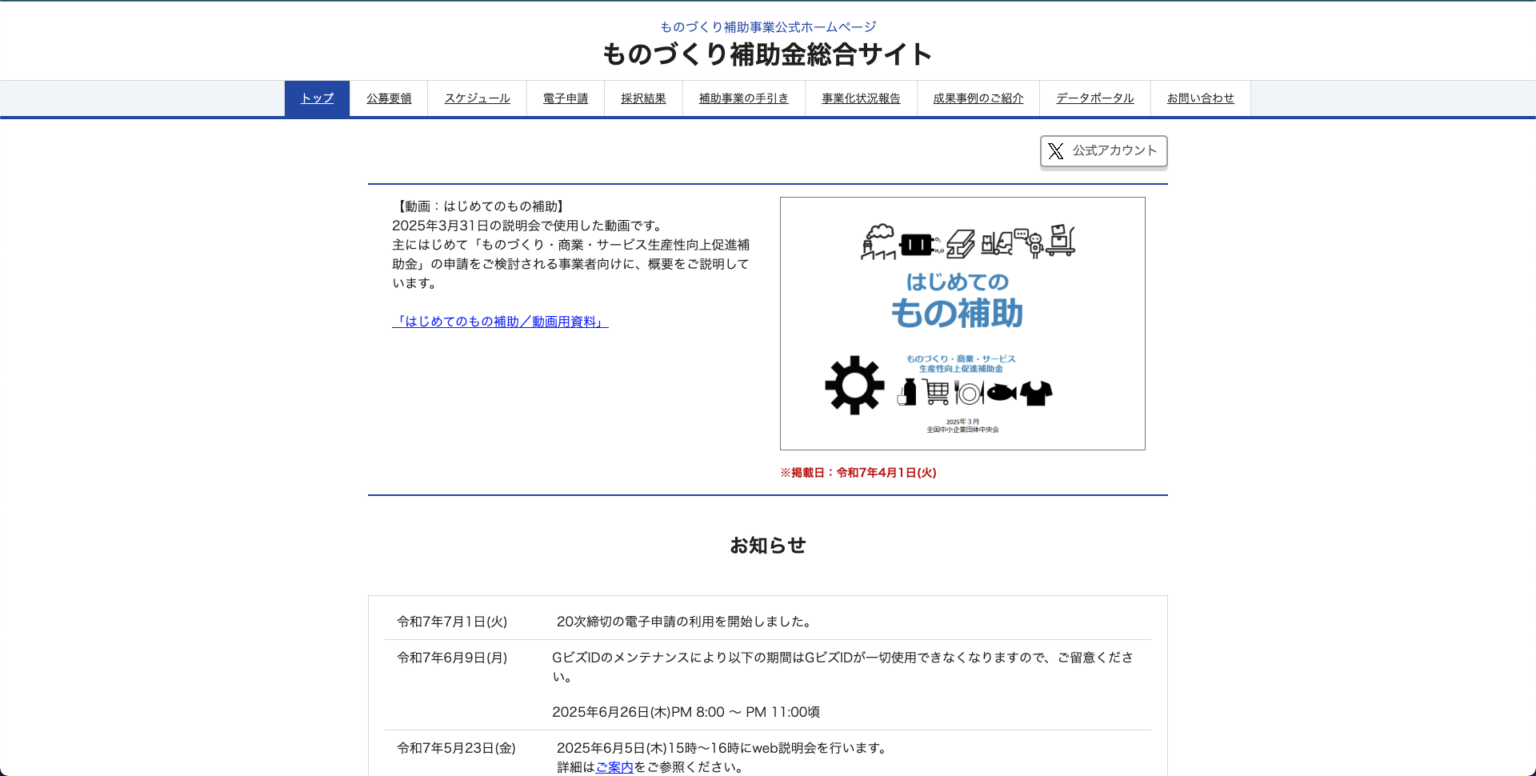
Task: Open the スケジュール tab
Action: 477,98
